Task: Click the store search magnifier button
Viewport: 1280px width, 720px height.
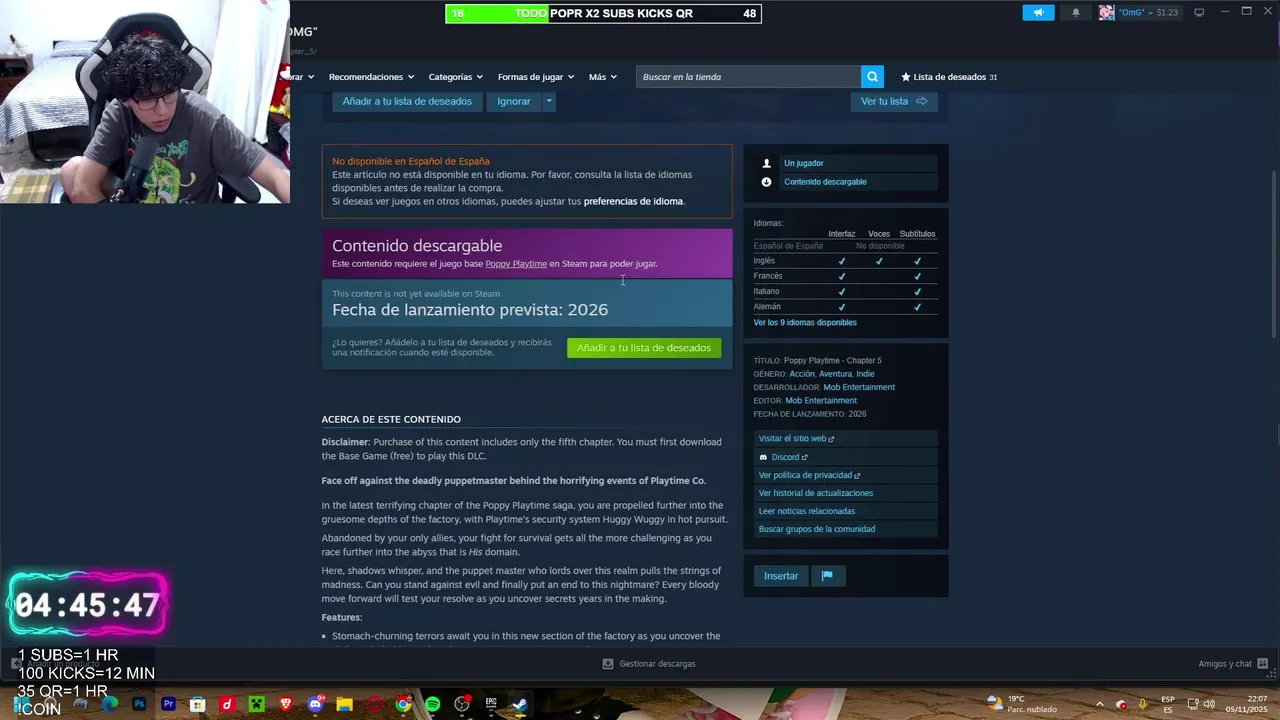Action: (873, 77)
